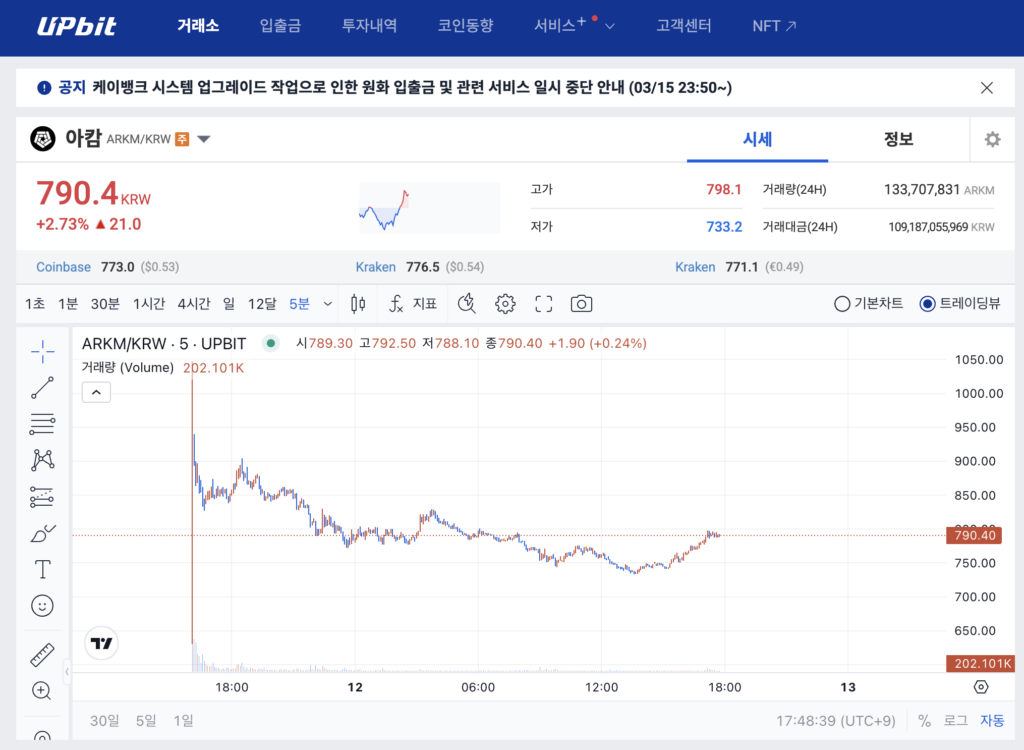Activate the ruler measure tool

point(42,655)
